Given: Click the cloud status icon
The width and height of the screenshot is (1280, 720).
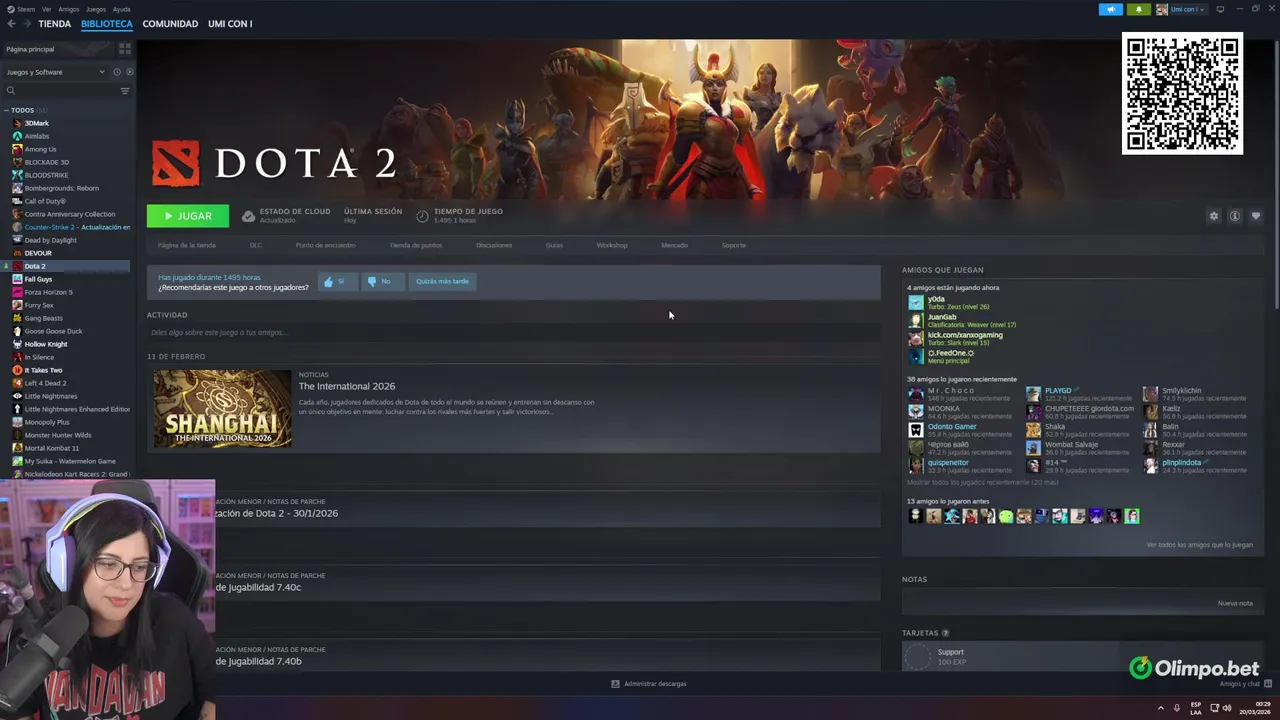Looking at the screenshot, I should 248,216.
